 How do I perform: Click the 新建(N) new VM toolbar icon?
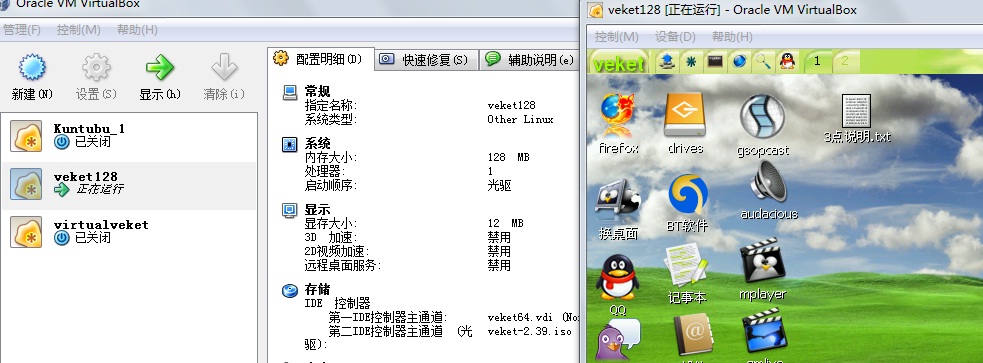33,67
